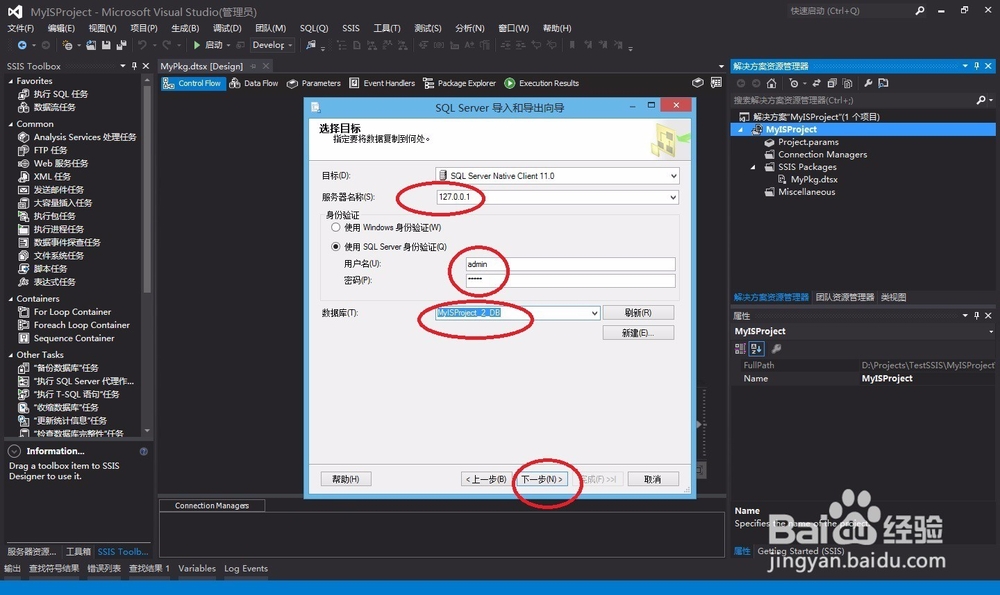This screenshot has height=595, width=1000.
Task: Open the 调试(D) menu
Action: [227, 28]
